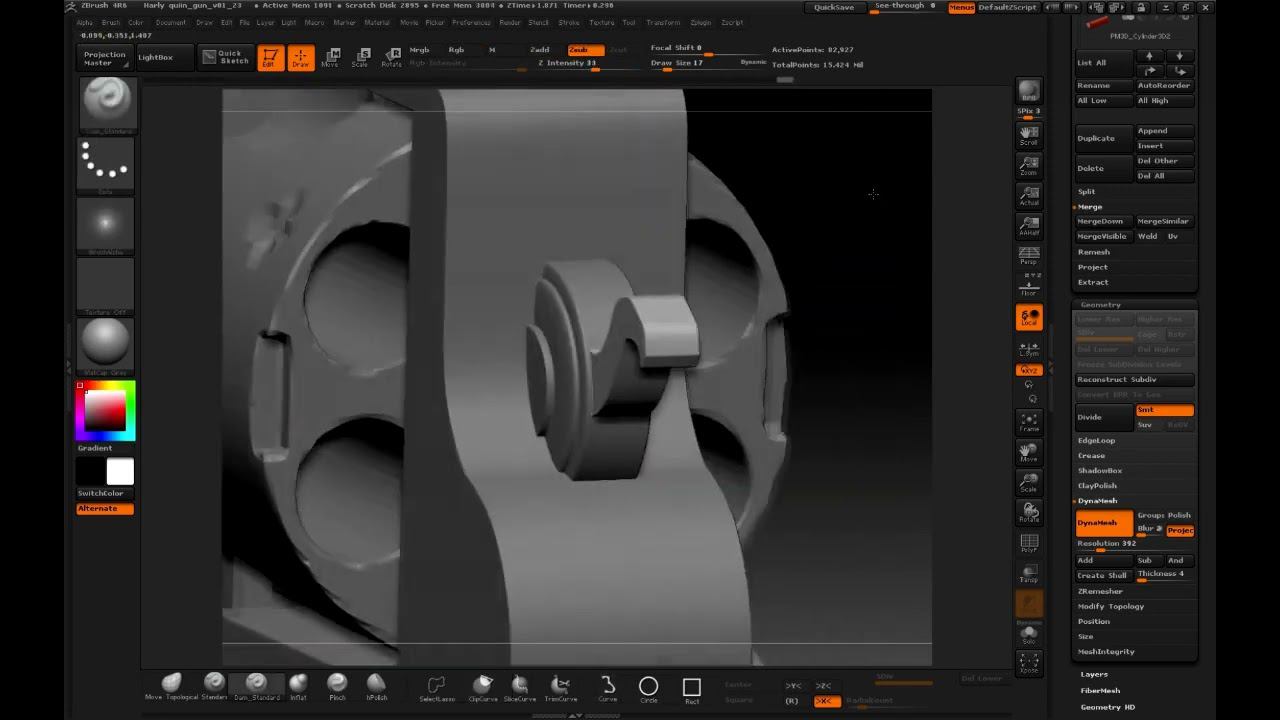Screen dimensions: 1280x720
Task: Open the Transform menu
Action: pyautogui.click(x=663, y=22)
